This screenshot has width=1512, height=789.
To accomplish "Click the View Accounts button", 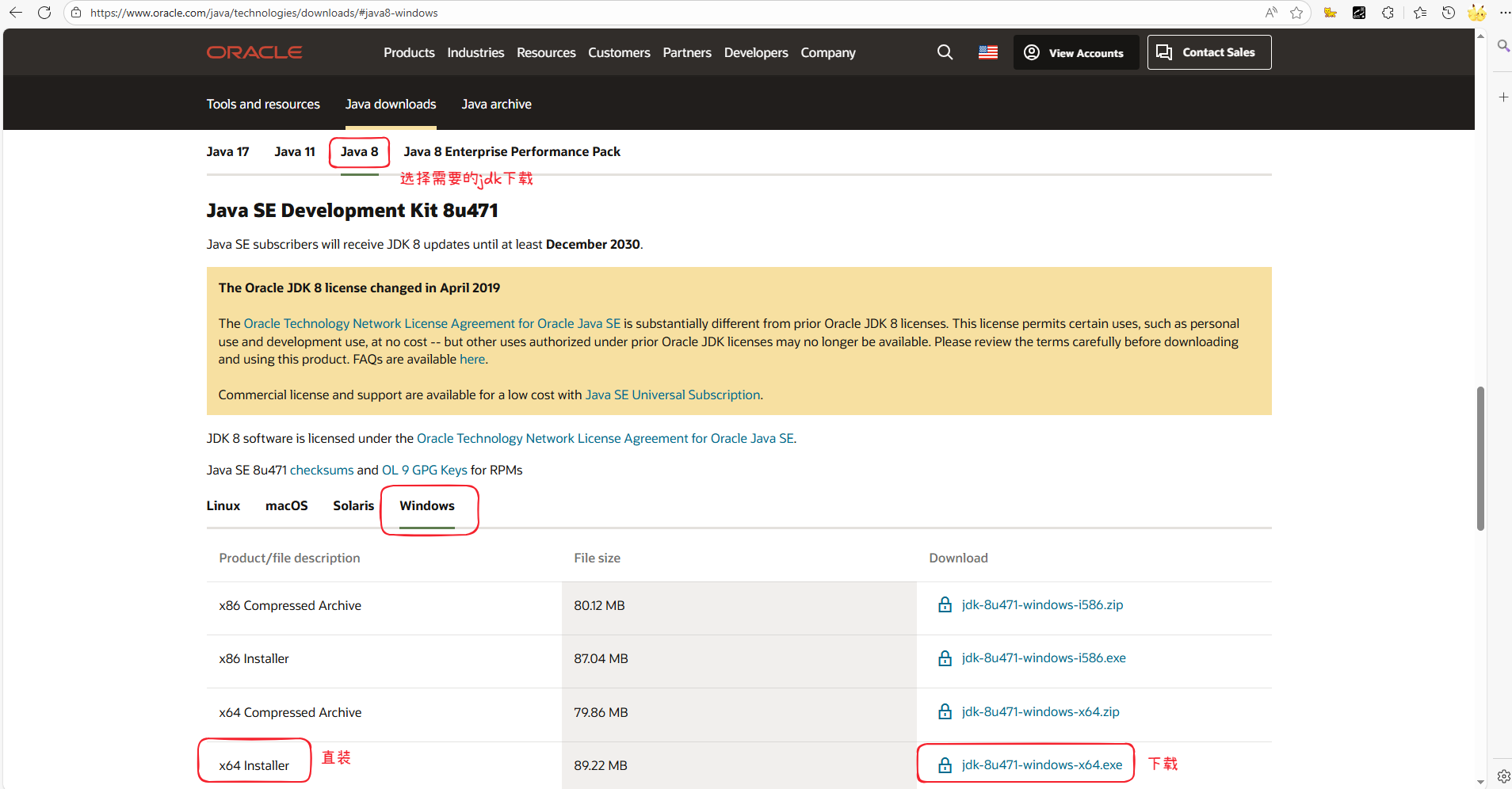I will coord(1076,52).
